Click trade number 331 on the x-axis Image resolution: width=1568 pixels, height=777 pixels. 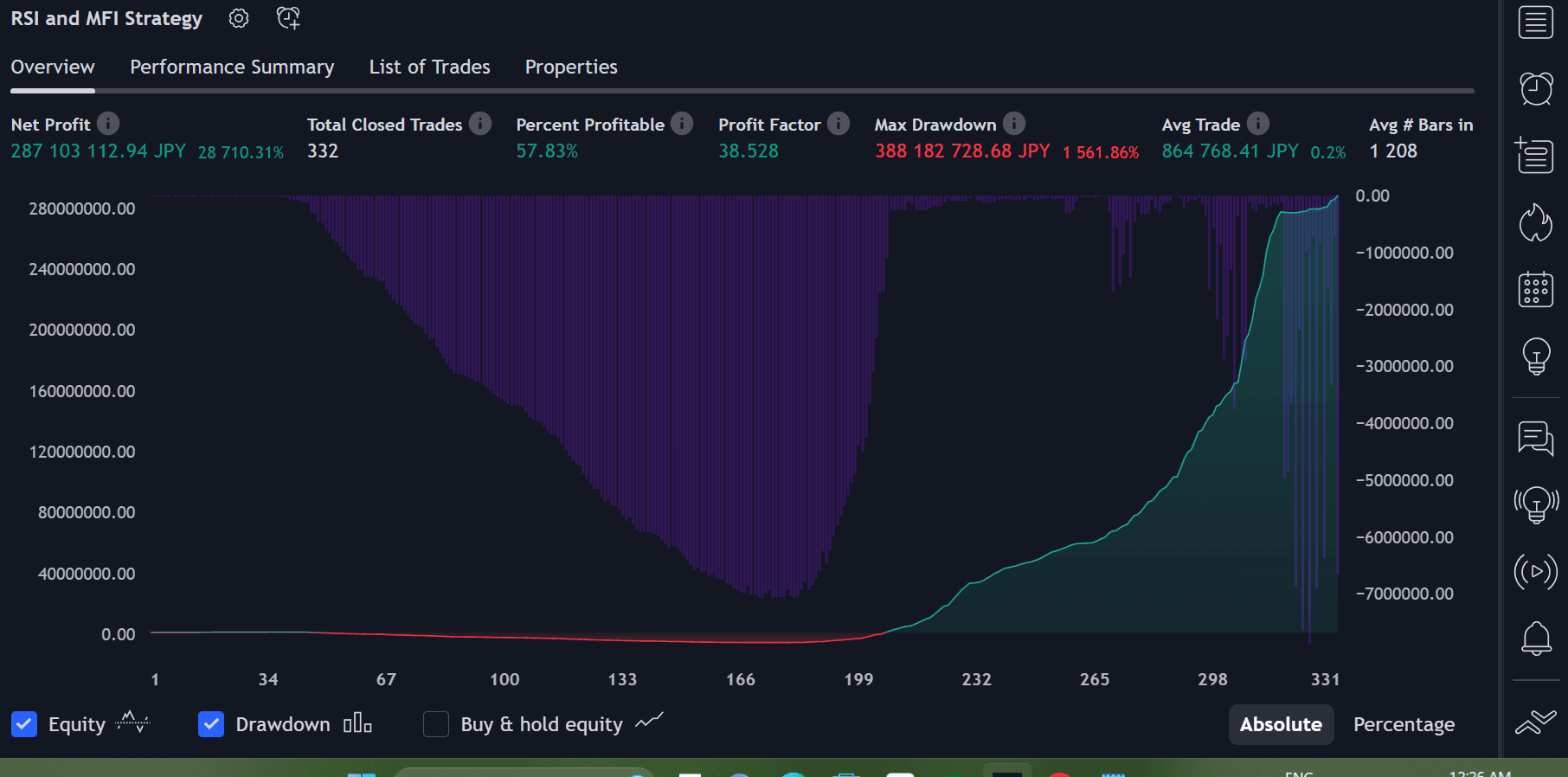1325,679
